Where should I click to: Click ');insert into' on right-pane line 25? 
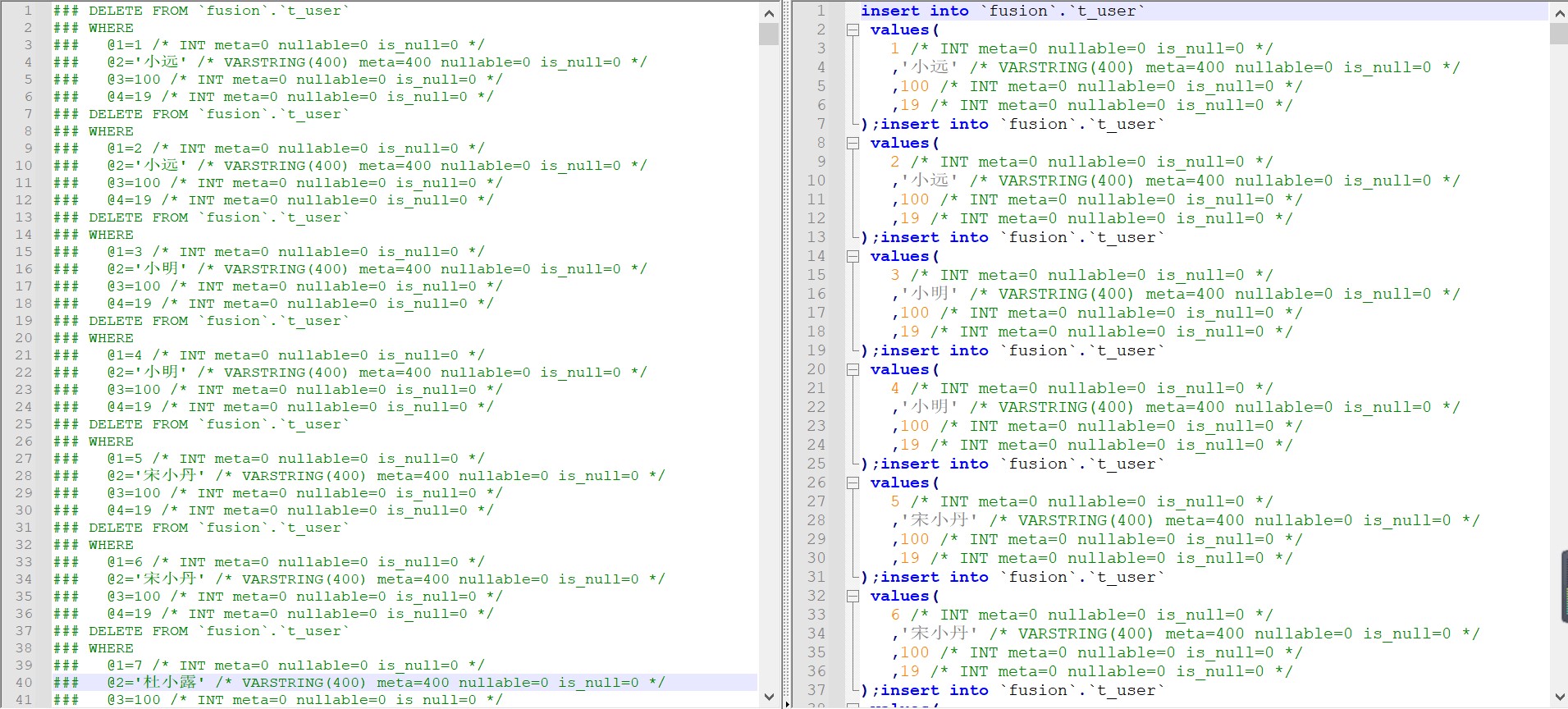click(925, 464)
